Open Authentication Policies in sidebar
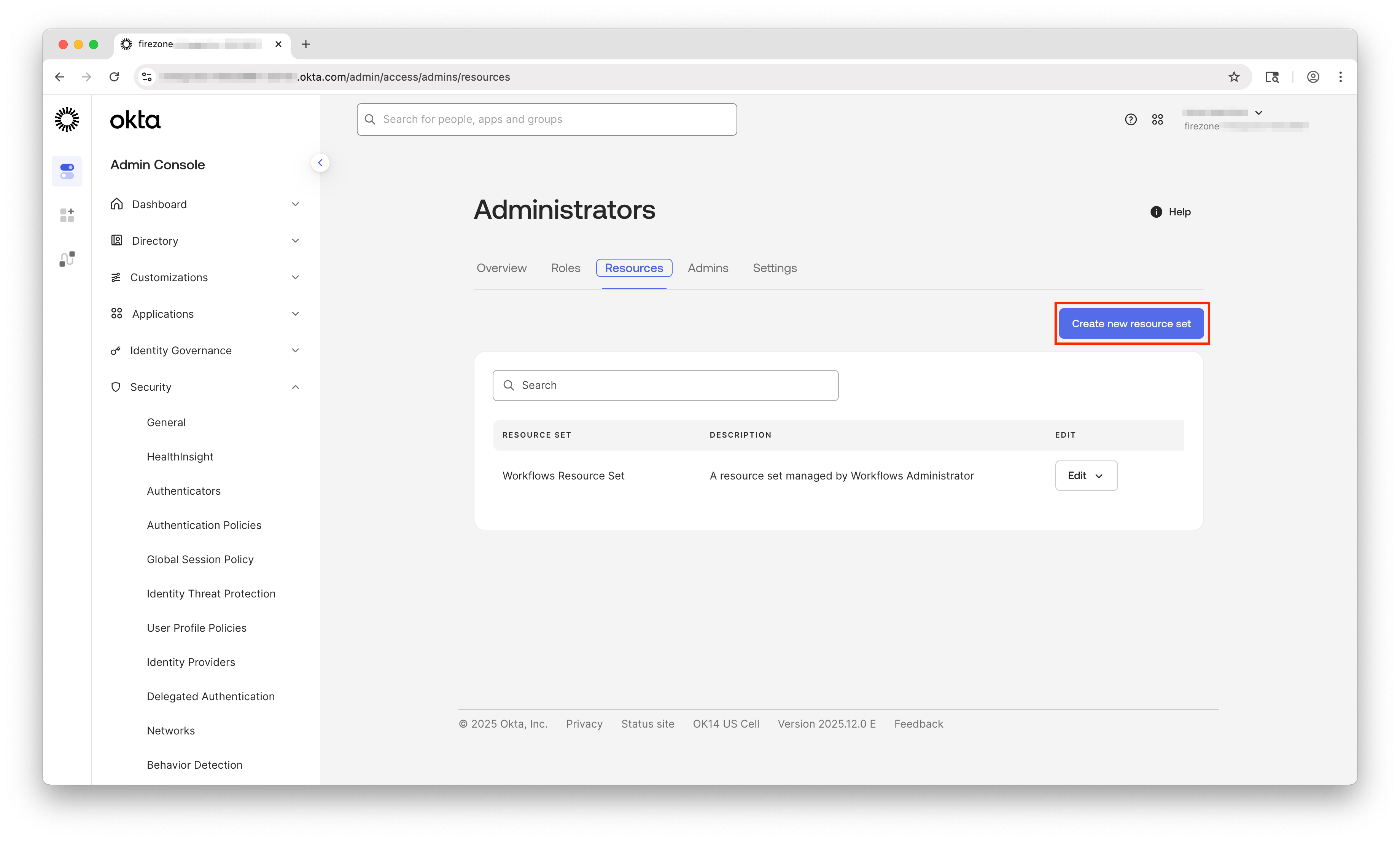Image resolution: width=1400 pixels, height=841 pixels. pyautogui.click(x=204, y=526)
